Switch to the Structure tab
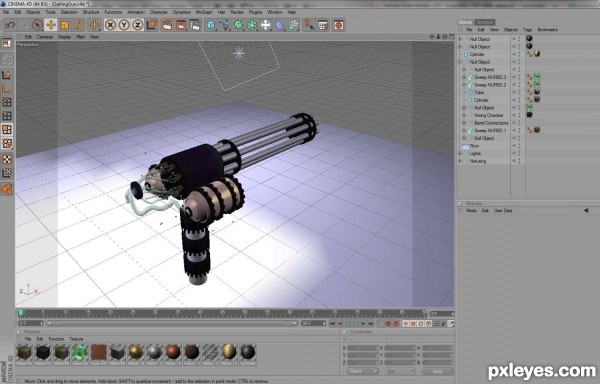The image size is (600, 384). point(485,22)
